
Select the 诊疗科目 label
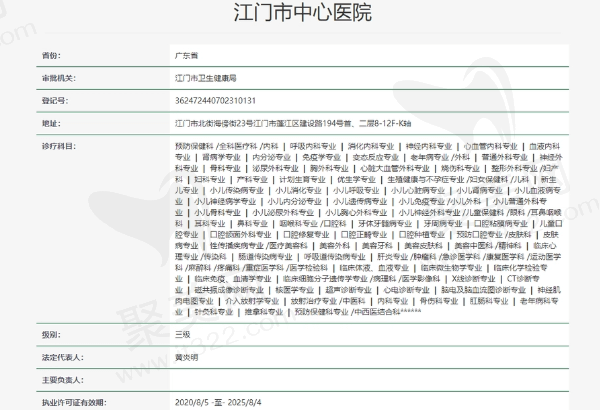[59, 146]
